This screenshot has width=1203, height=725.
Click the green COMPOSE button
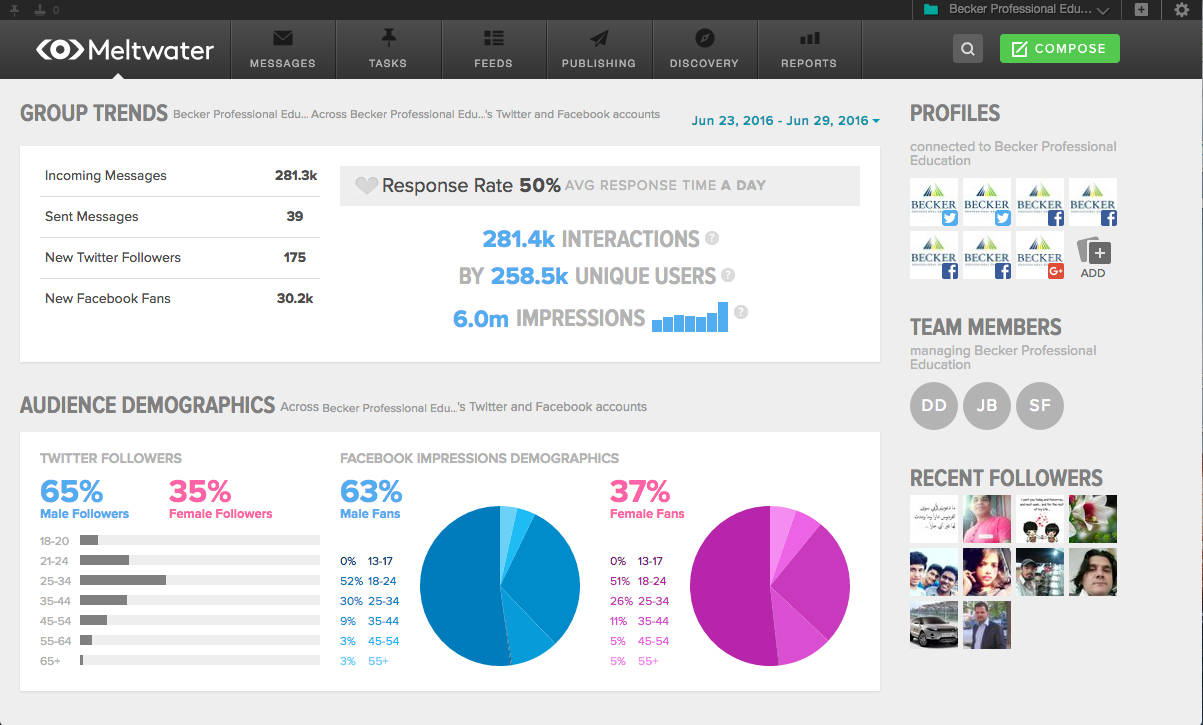click(1059, 48)
